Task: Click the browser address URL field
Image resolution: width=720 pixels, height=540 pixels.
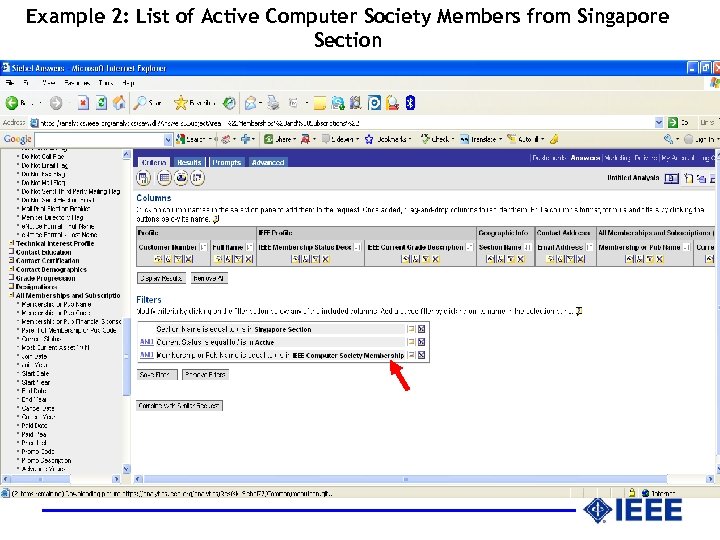Action: click(x=342, y=123)
